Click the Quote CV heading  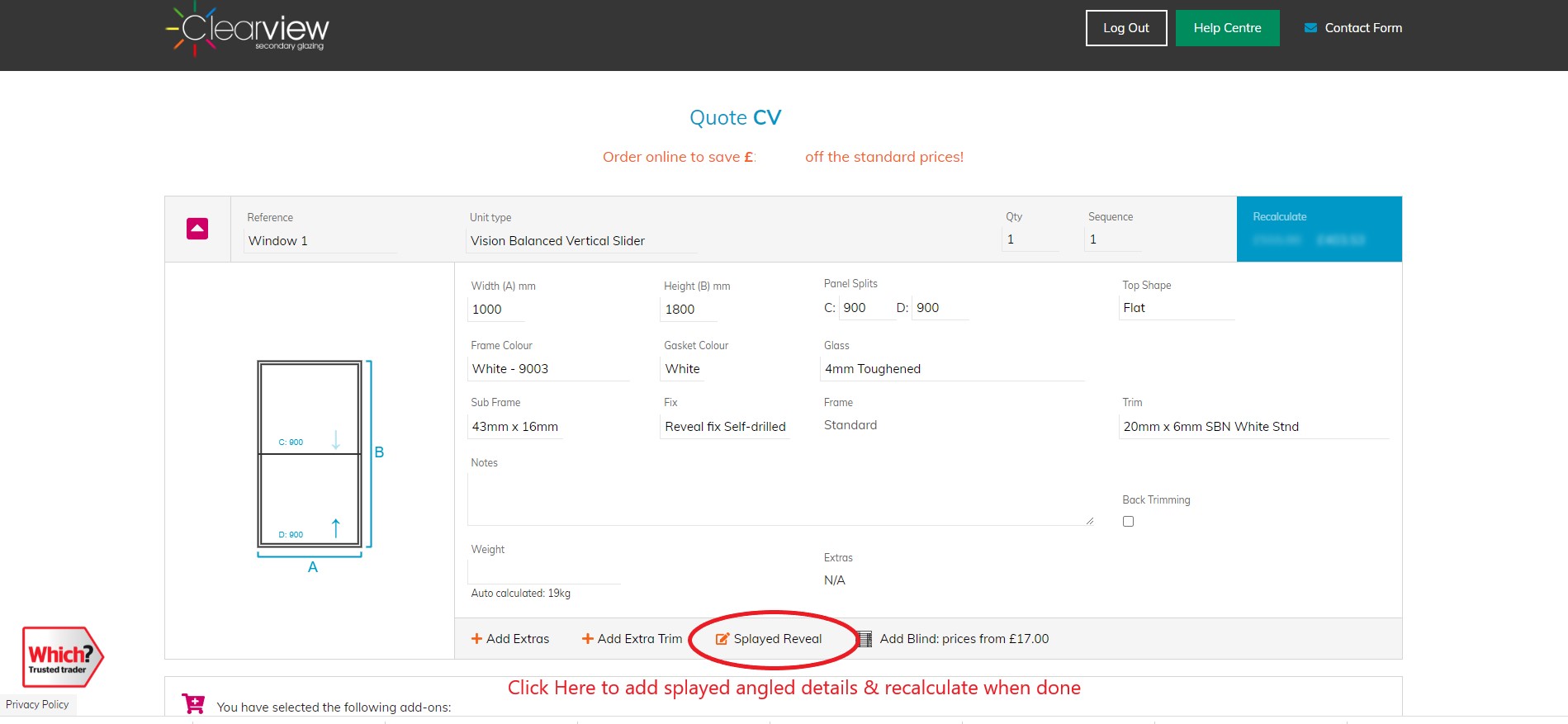click(x=735, y=117)
